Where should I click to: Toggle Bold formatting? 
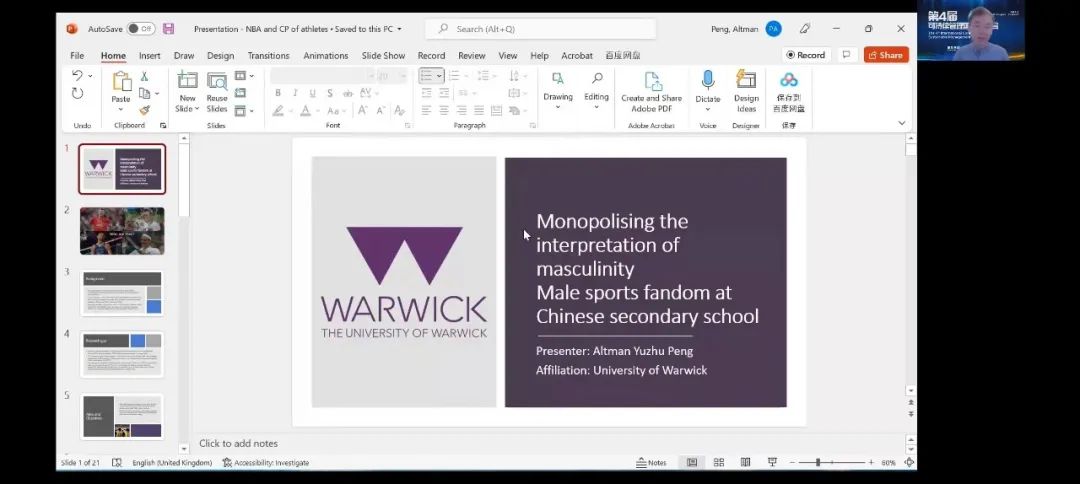point(278,93)
